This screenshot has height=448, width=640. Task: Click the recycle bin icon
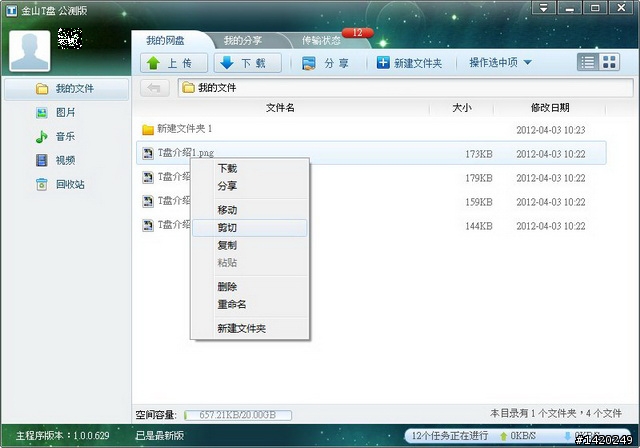(x=42, y=184)
